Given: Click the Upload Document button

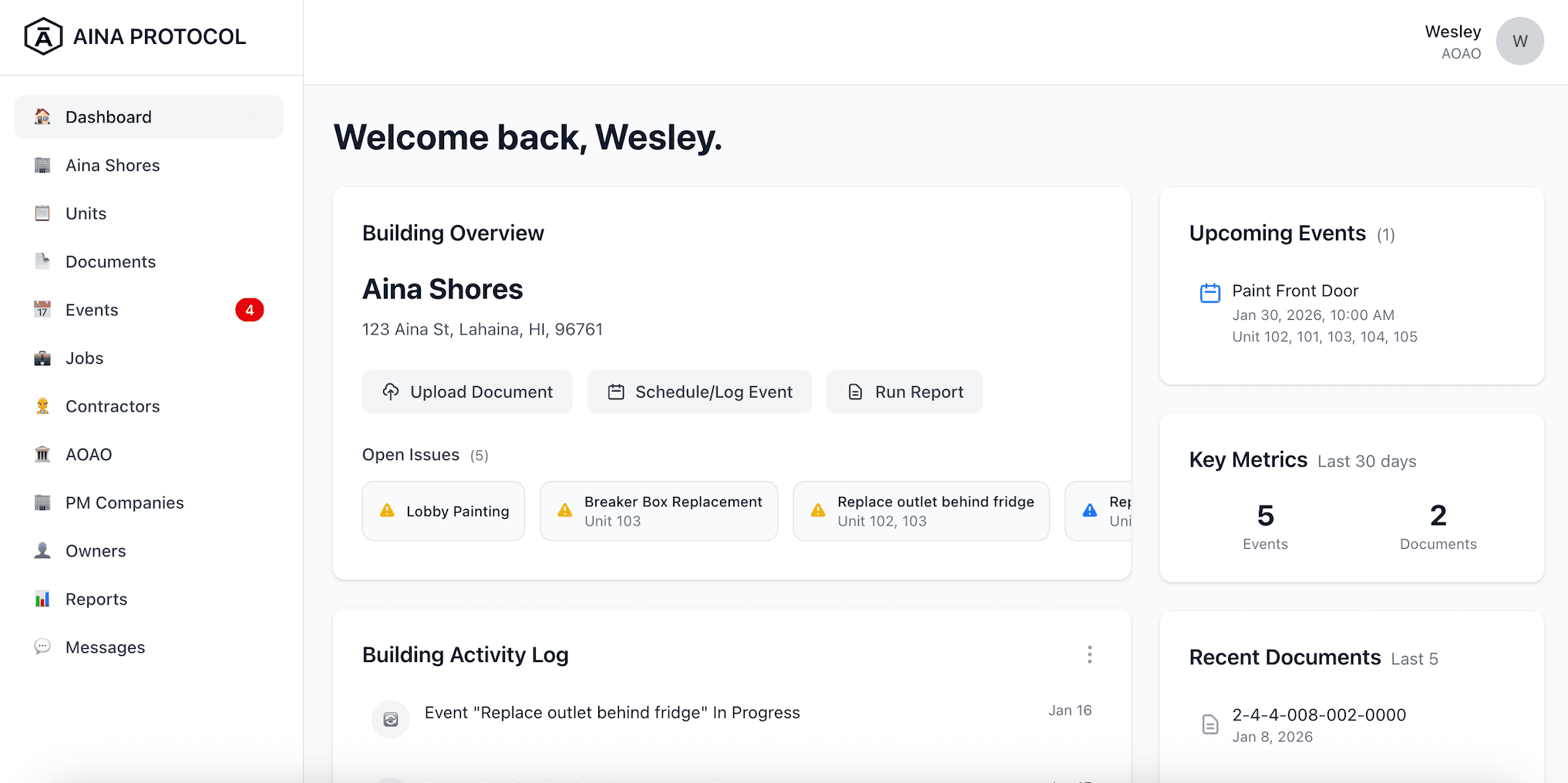Looking at the screenshot, I should [466, 391].
